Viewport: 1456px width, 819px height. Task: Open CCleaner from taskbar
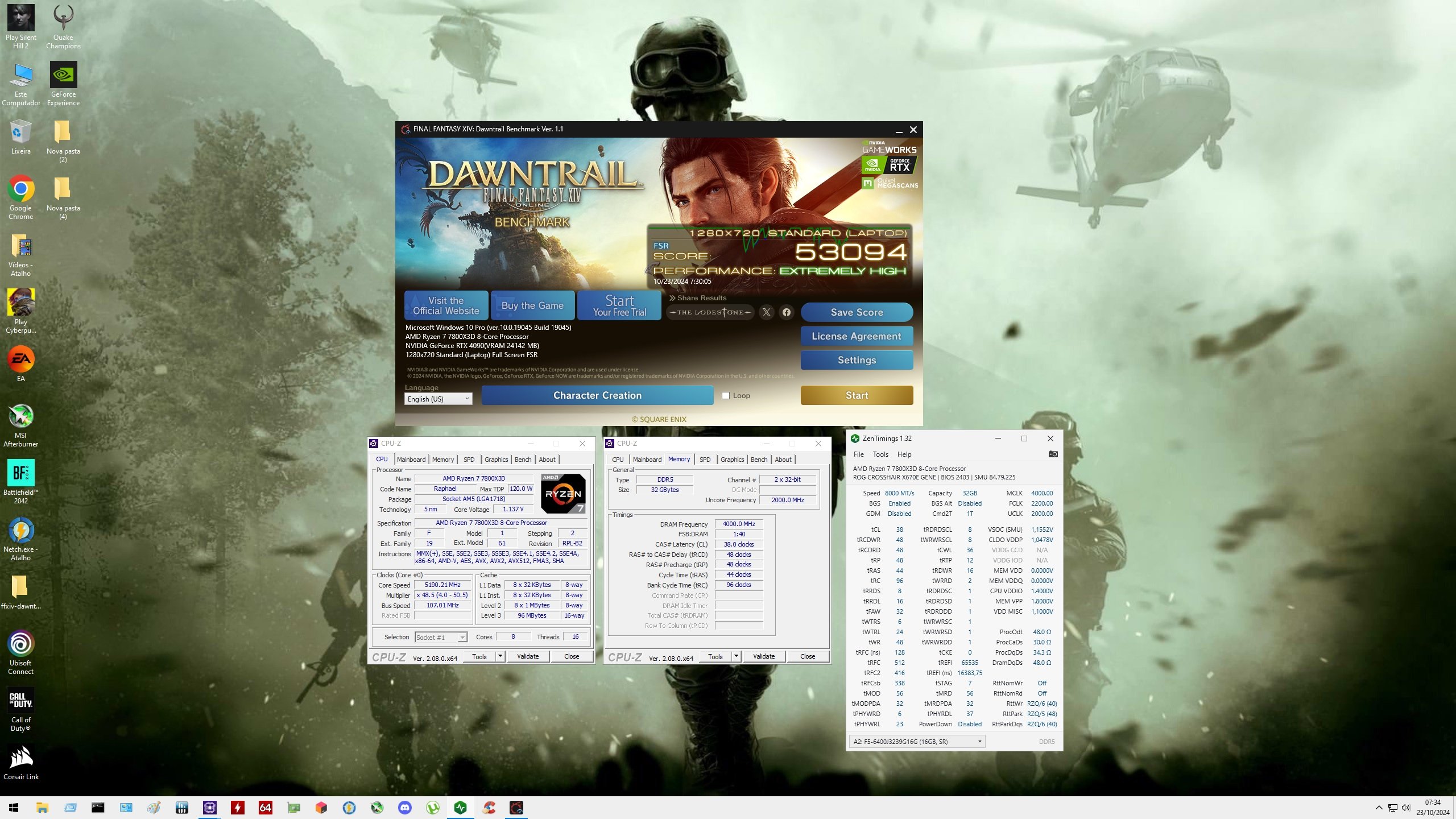pos(489,808)
